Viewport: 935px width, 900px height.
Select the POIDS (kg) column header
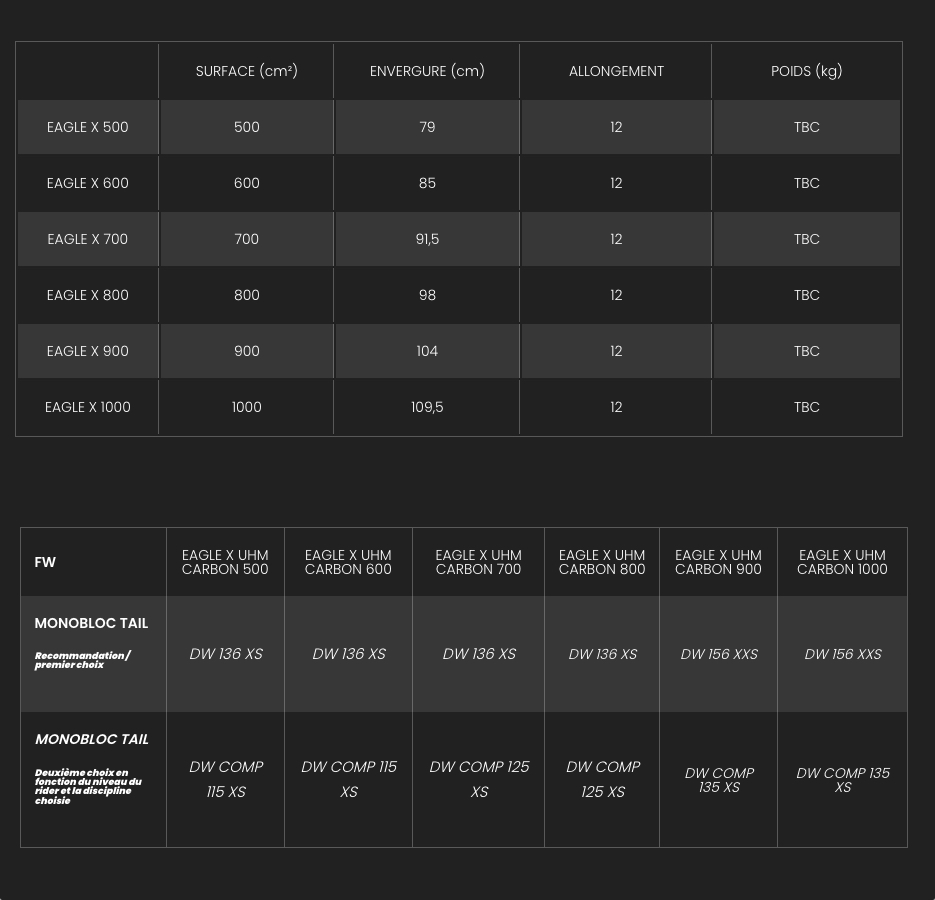pyautogui.click(x=806, y=71)
